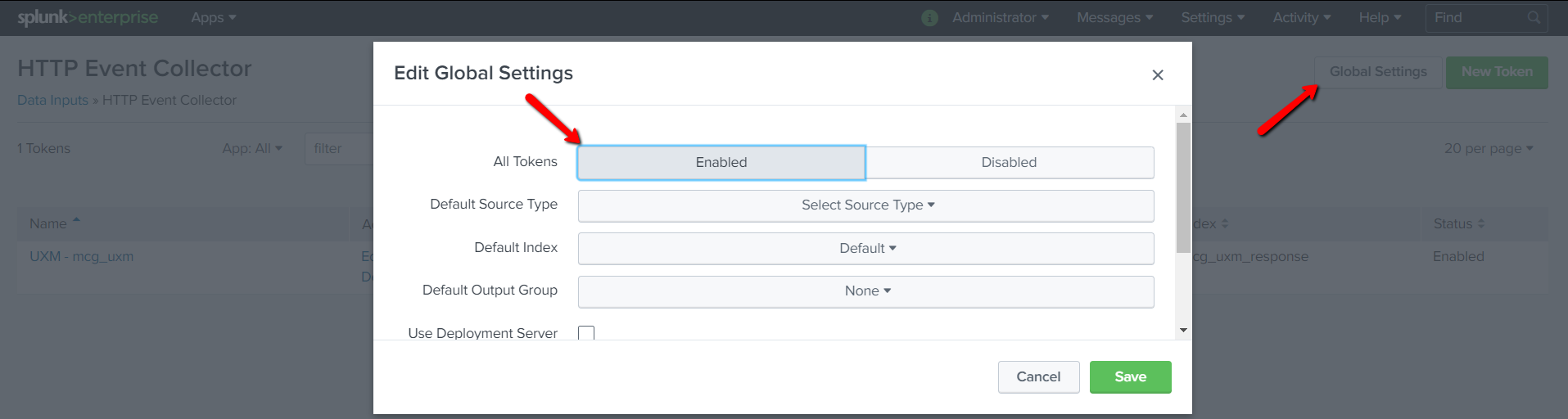
Task: Click the green administrator status icon
Action: [929, 18]
